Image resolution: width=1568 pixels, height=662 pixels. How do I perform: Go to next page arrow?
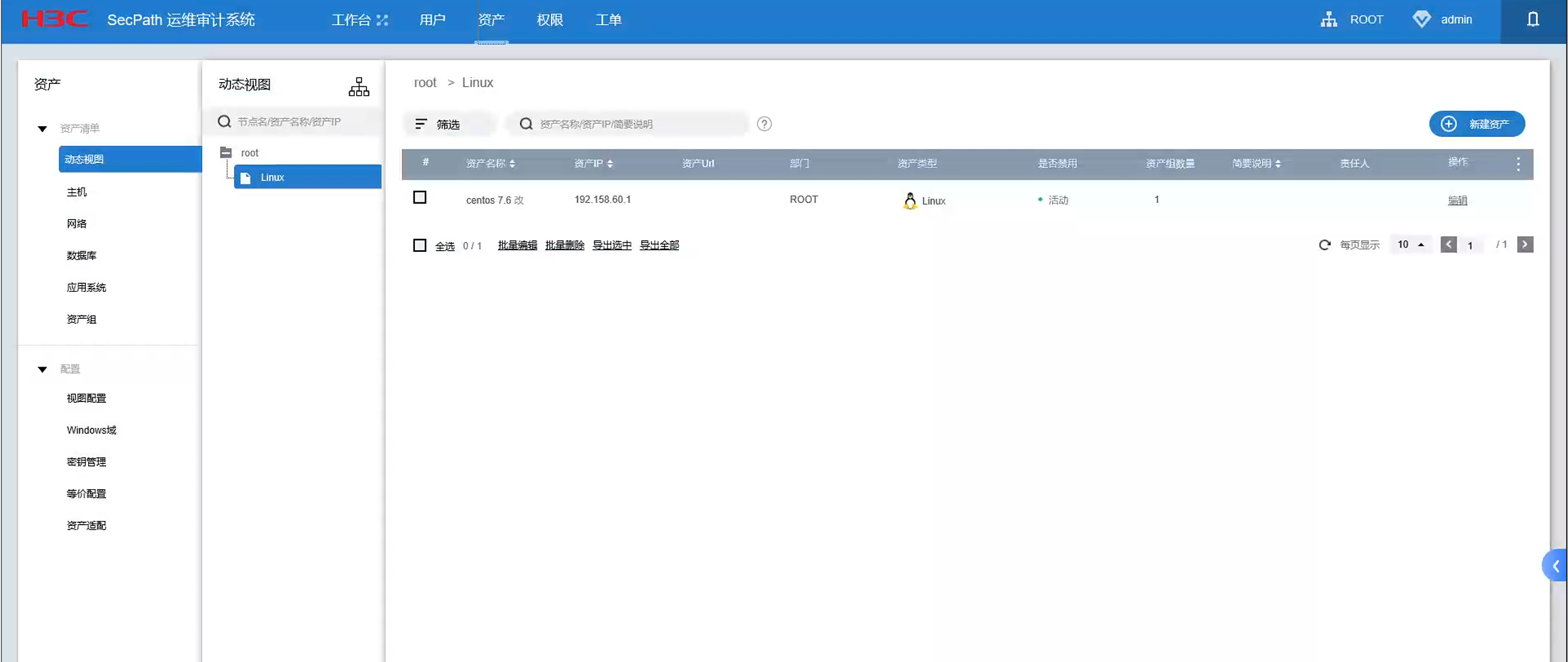click(x=1524, y=245)
